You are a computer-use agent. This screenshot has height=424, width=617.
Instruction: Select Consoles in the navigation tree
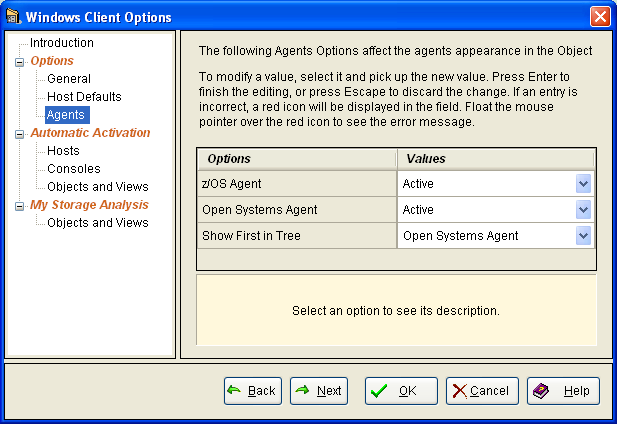pyautogui.click(x=73, y=169)
